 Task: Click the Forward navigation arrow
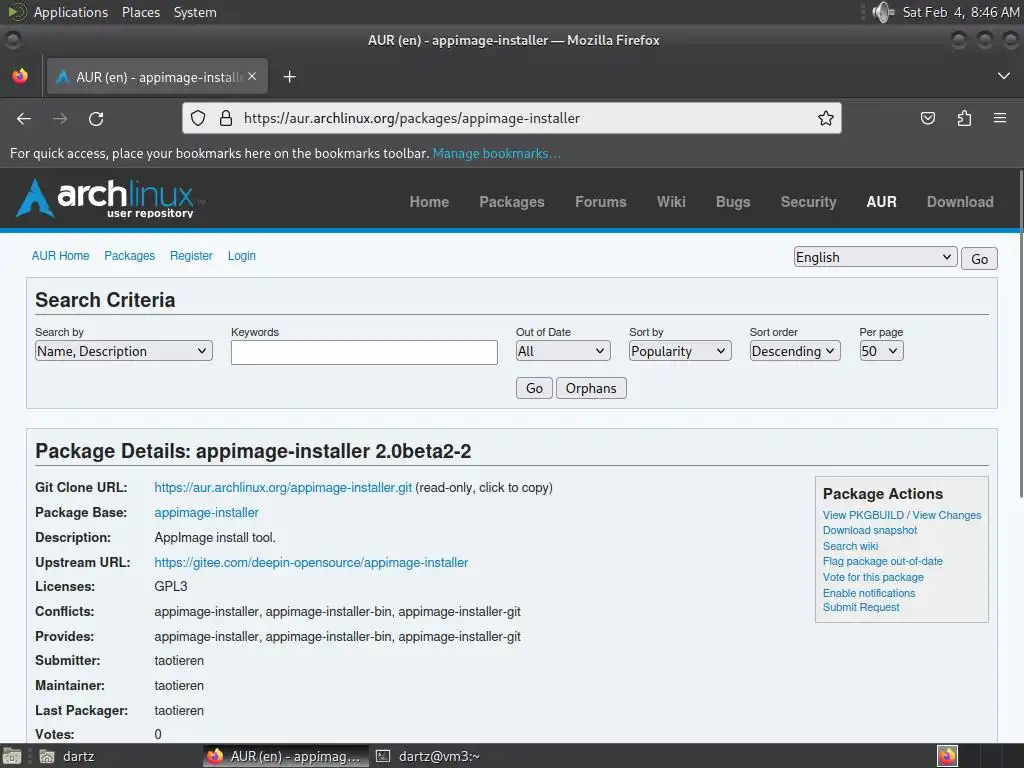[x=60, y=119]
